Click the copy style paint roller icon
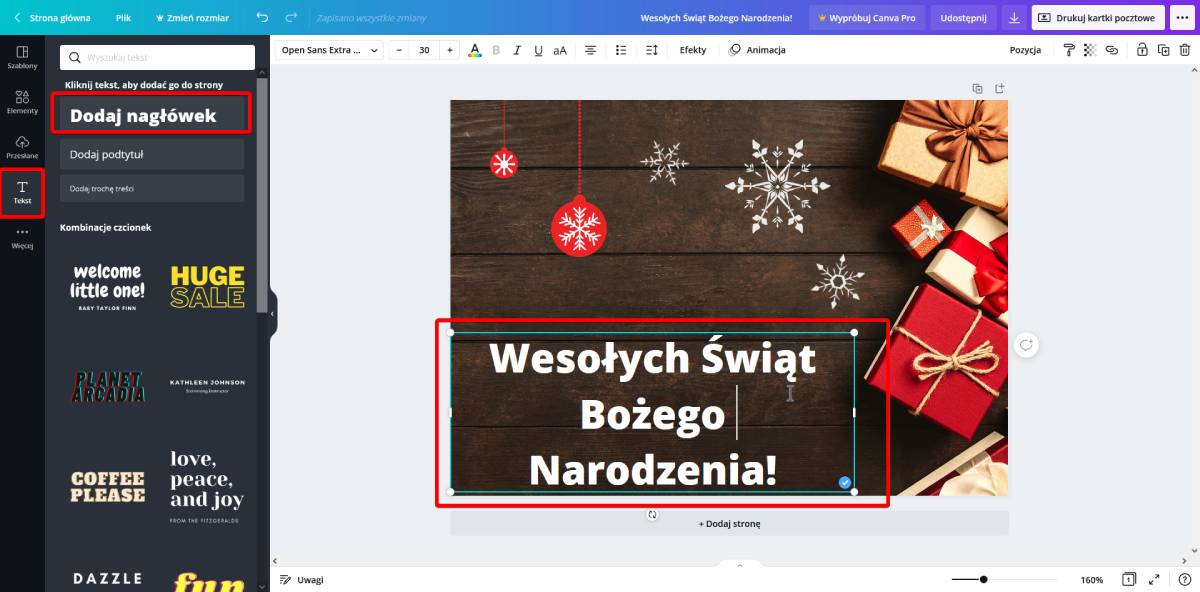Image resolution: width=1200 pixels, height=592 pixels. point(1068,50)
